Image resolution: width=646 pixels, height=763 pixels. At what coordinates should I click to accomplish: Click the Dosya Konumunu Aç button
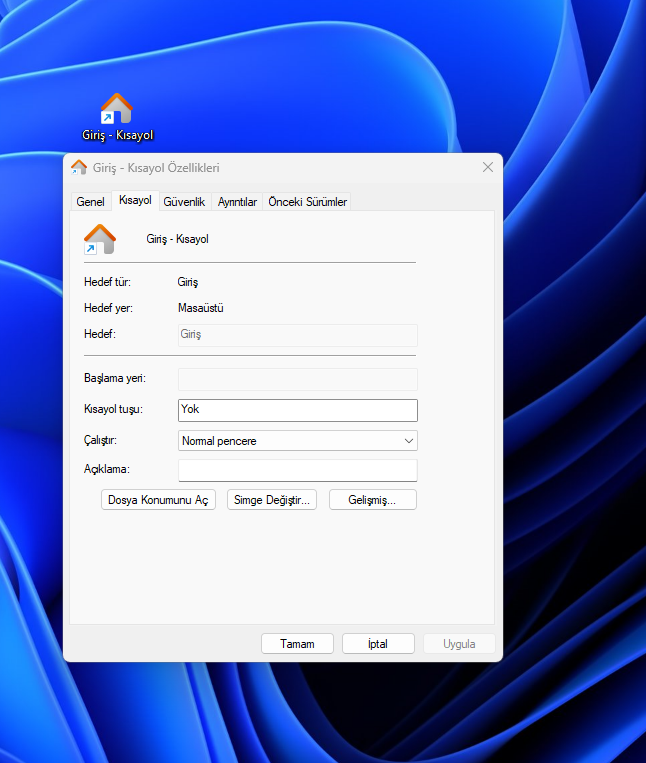click(158, 500)
